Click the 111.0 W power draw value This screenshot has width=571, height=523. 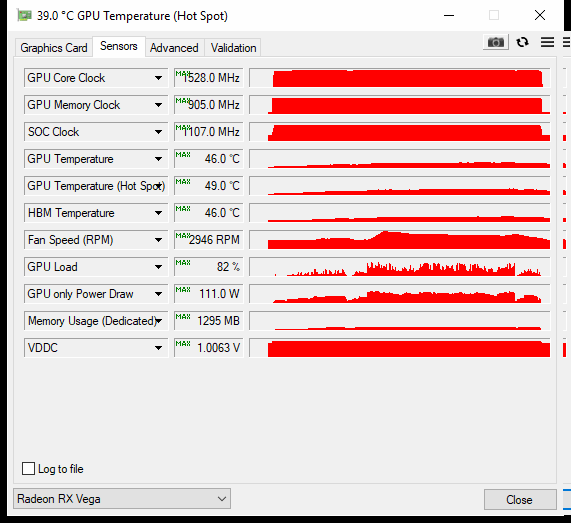pyautogui.click(x=209, y=294)
